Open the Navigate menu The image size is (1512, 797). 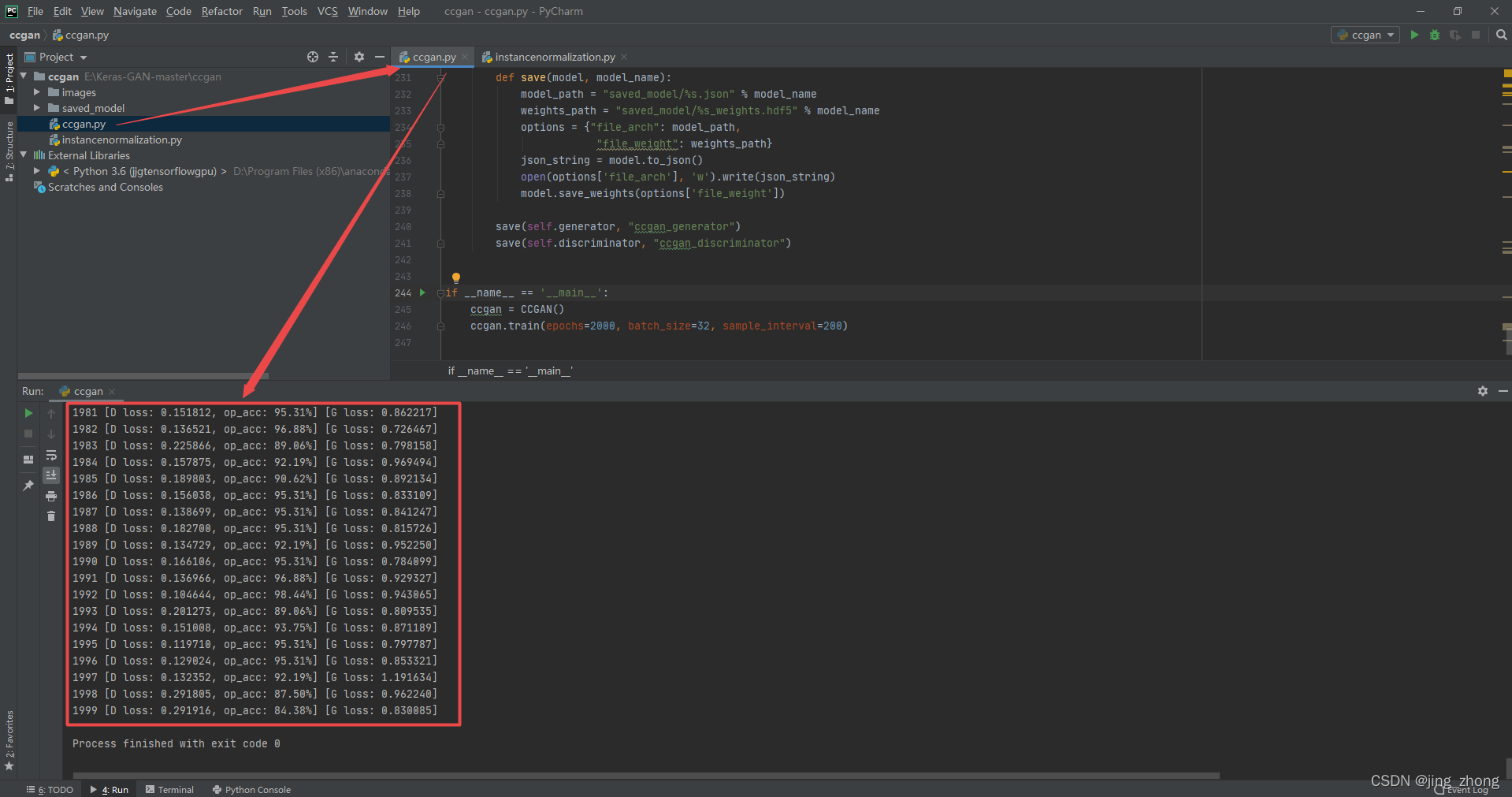click(135, 11)
